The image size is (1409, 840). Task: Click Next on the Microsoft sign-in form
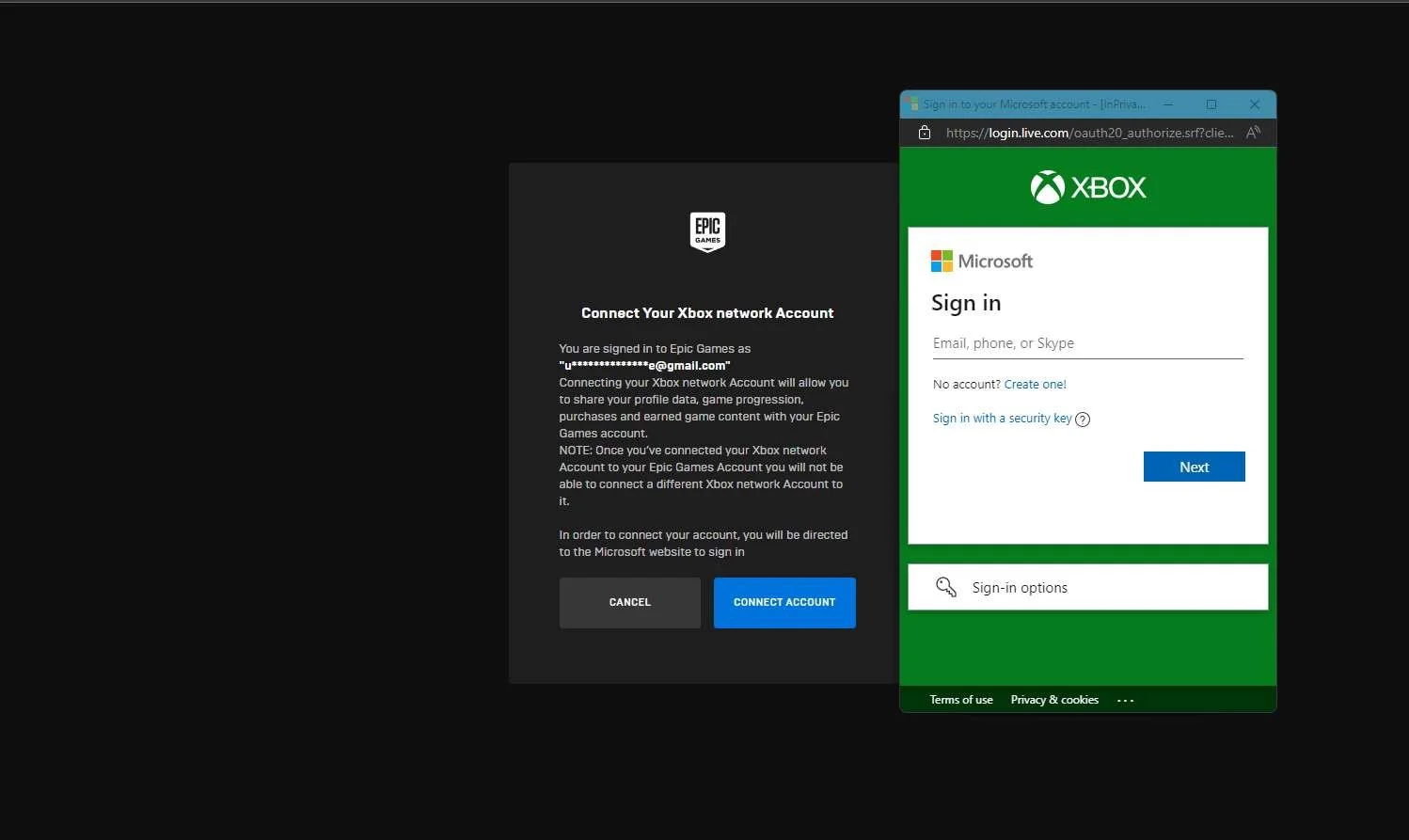click(x=1194, y=467)
